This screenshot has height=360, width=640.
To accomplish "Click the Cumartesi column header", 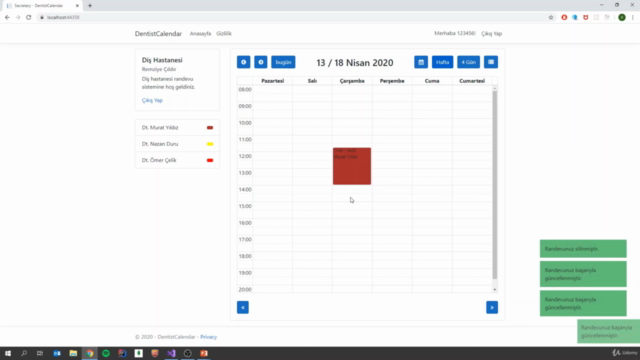I will 472,81.
